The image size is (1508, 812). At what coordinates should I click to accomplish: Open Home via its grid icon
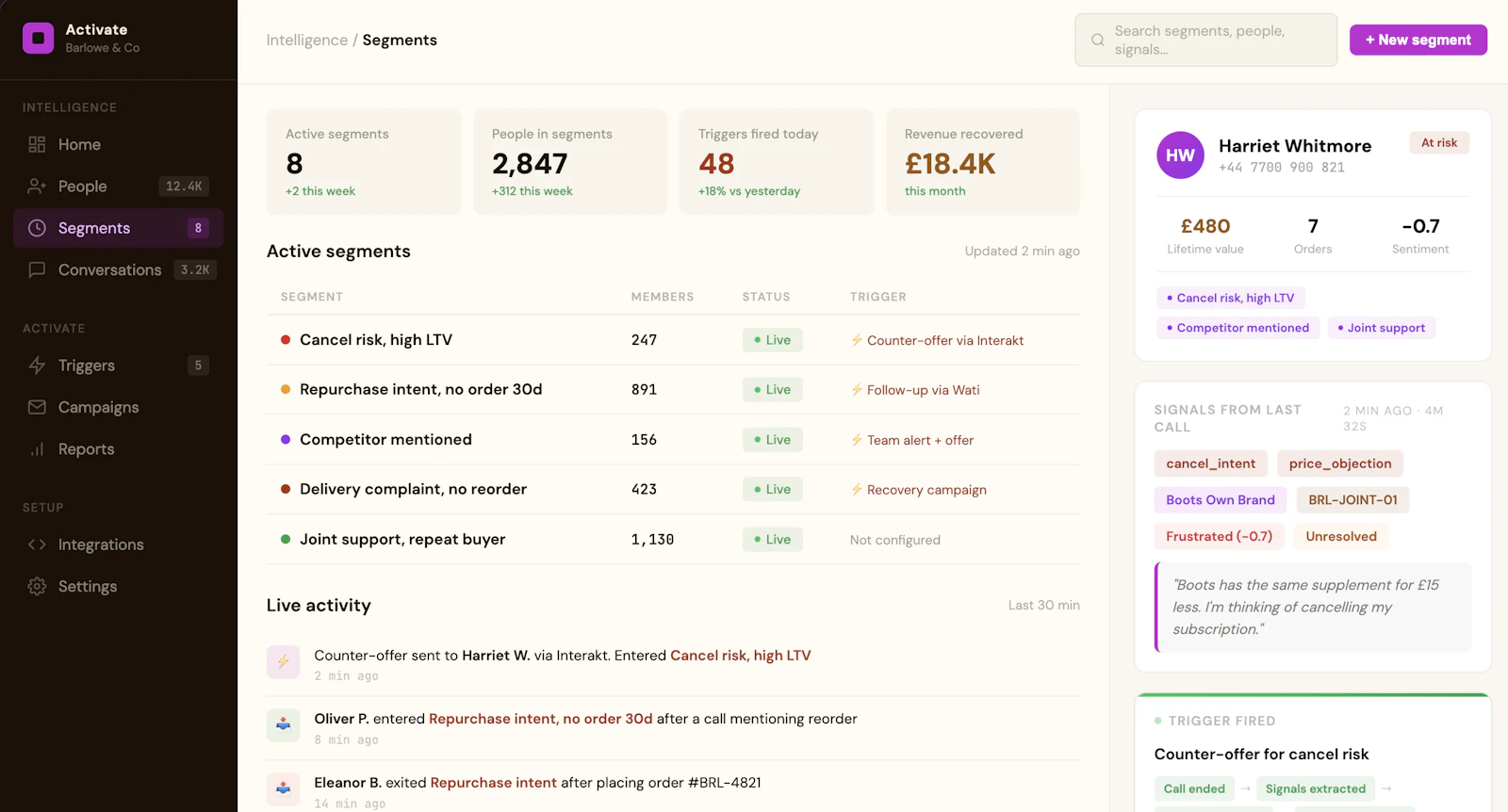[x=37, y=144]
